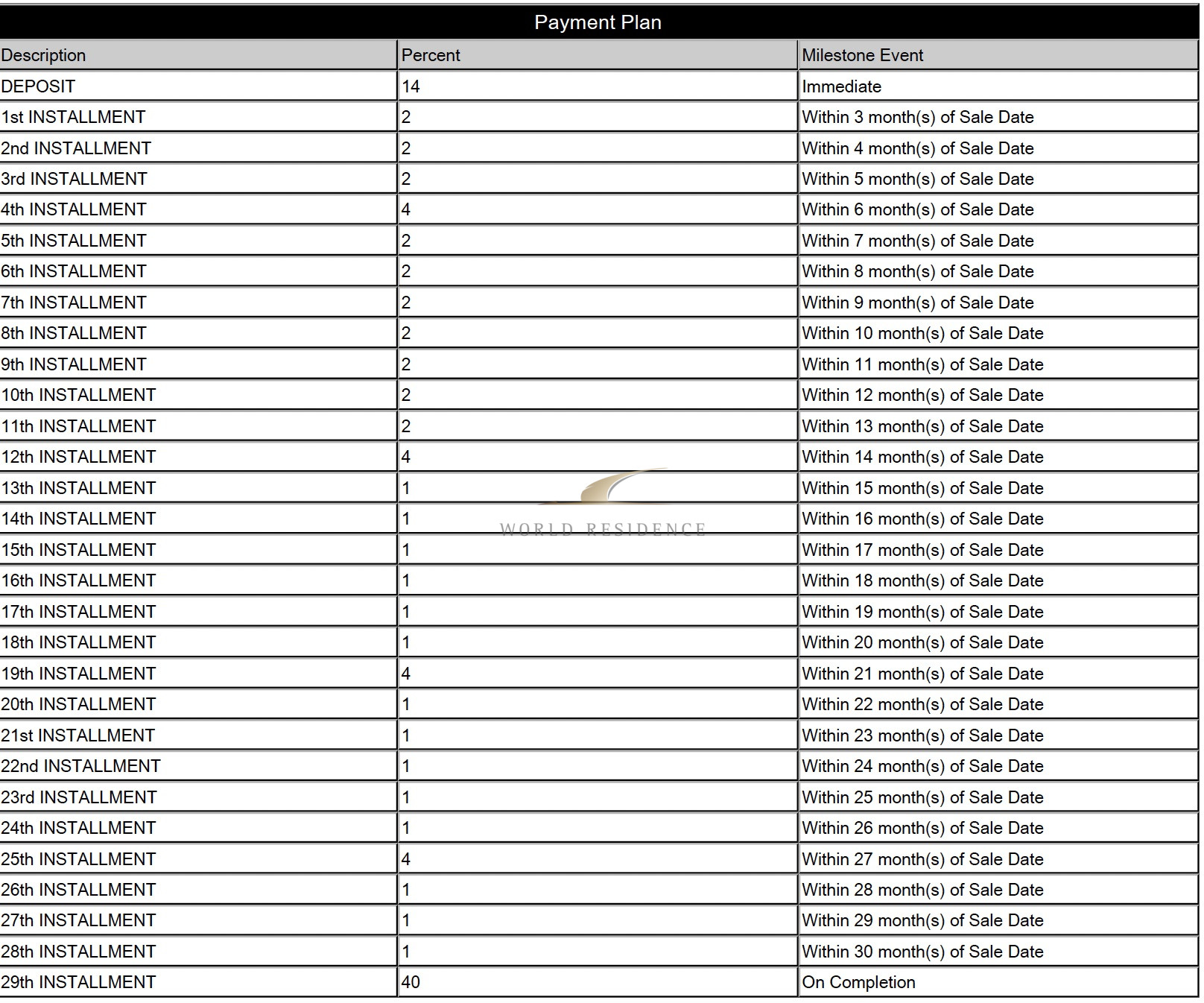Click the 14 percent deposit cell
Viewport: 1204px width, 1003px height.
pyautogui.click(x=598, y=86)
